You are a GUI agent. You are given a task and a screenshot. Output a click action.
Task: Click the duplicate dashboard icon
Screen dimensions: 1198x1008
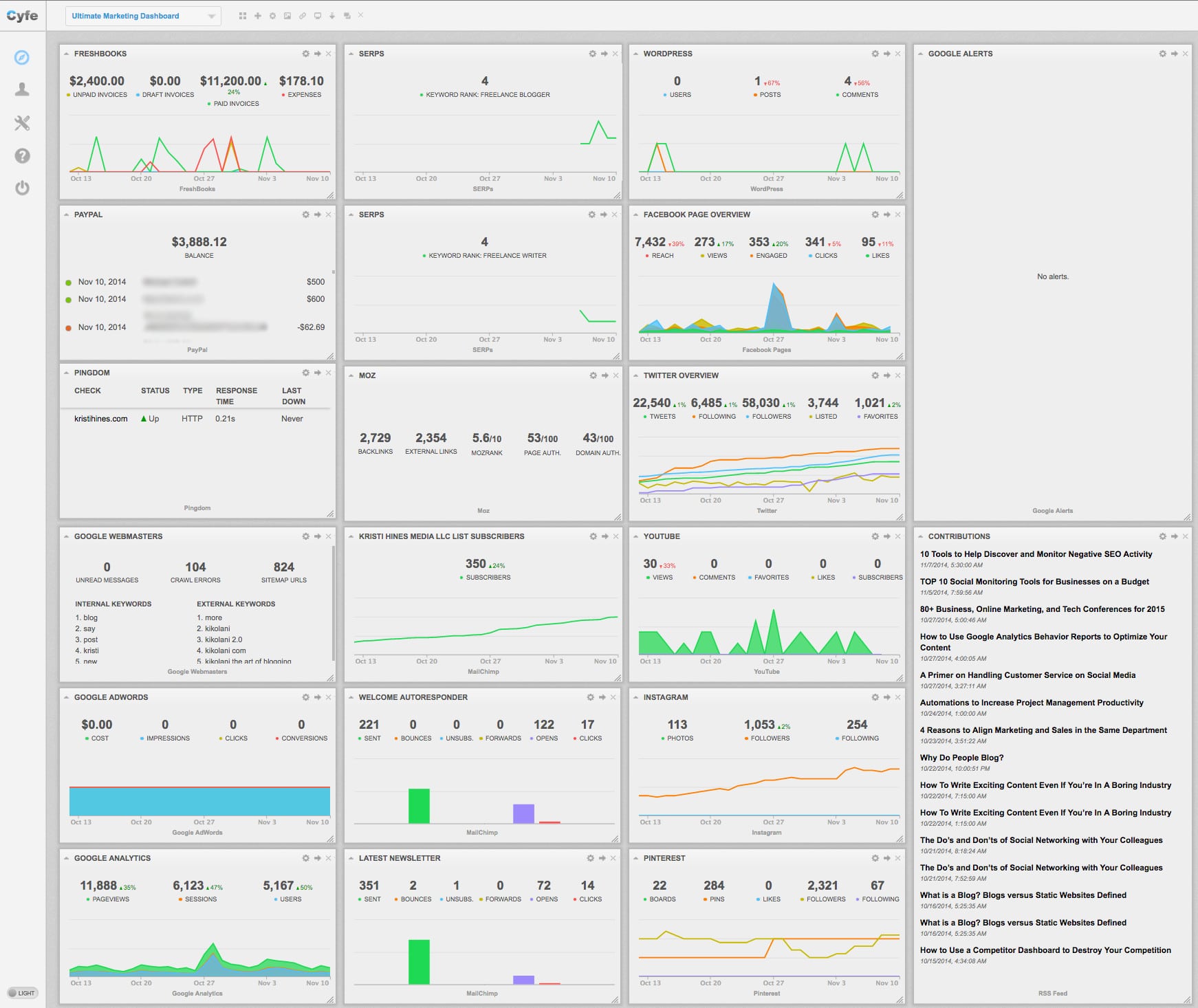click(x=347, y=16)
